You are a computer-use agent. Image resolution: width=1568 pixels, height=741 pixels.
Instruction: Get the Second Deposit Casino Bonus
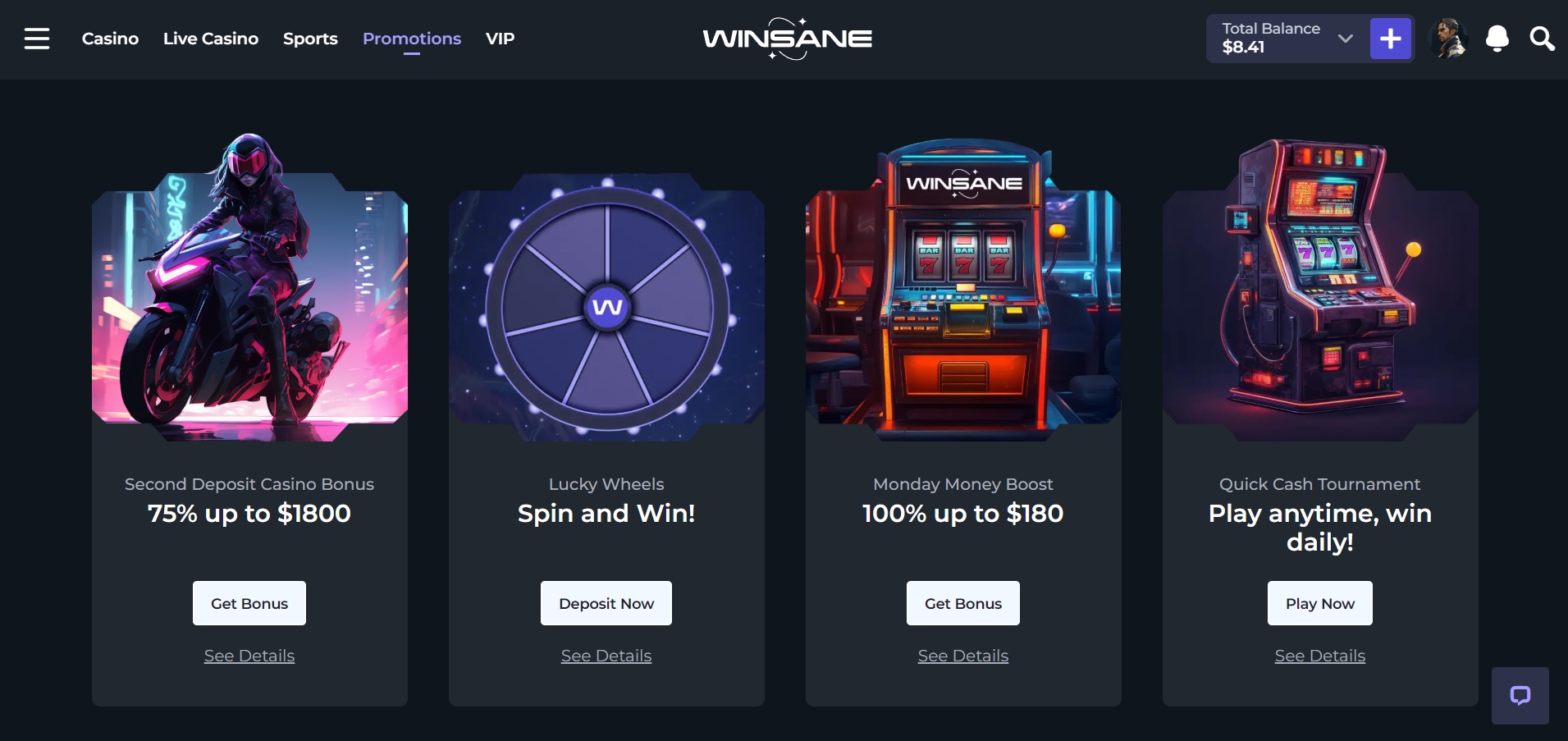click(249, 603)
